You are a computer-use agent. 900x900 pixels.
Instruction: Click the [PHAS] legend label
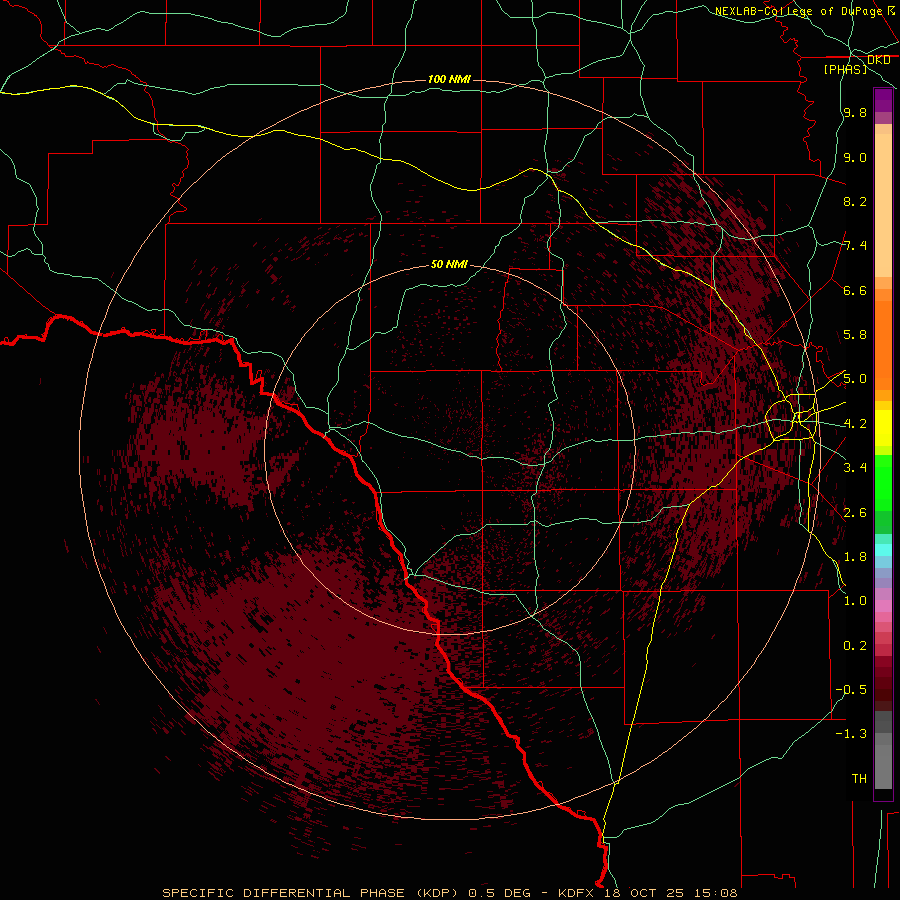(x=845, y=69)
